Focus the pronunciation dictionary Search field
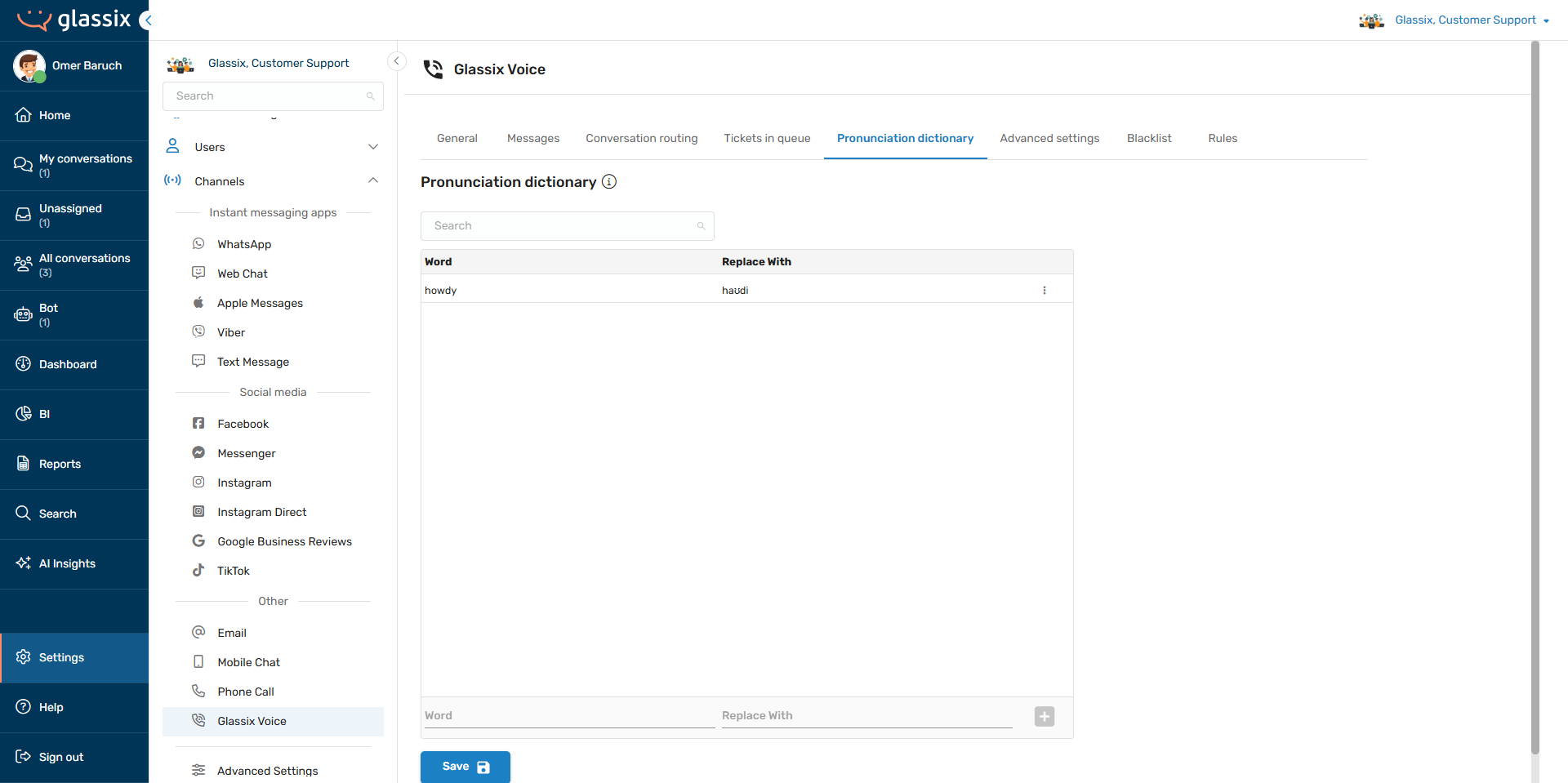The width and height of the screenshot is (1568, 783). click(x=568, y=226)
